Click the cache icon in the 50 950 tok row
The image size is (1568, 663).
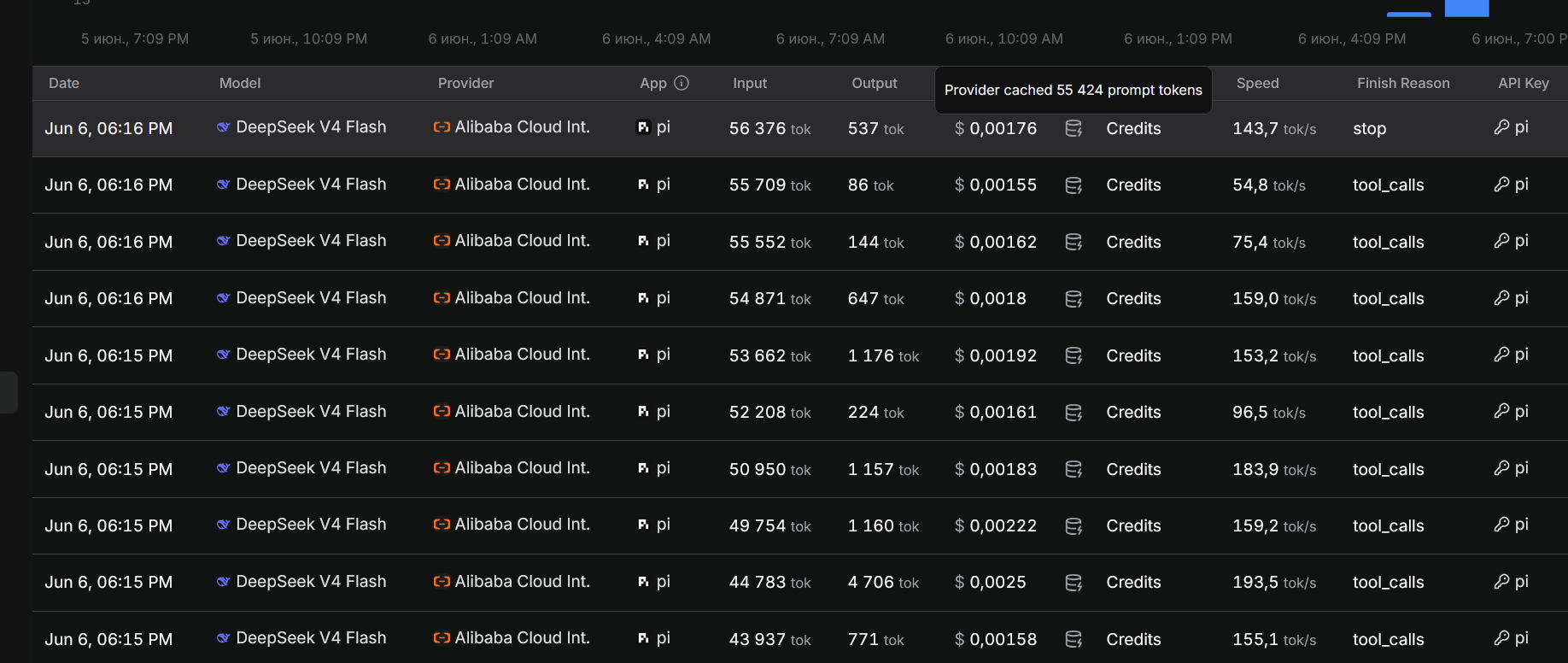click(1074, 469)
